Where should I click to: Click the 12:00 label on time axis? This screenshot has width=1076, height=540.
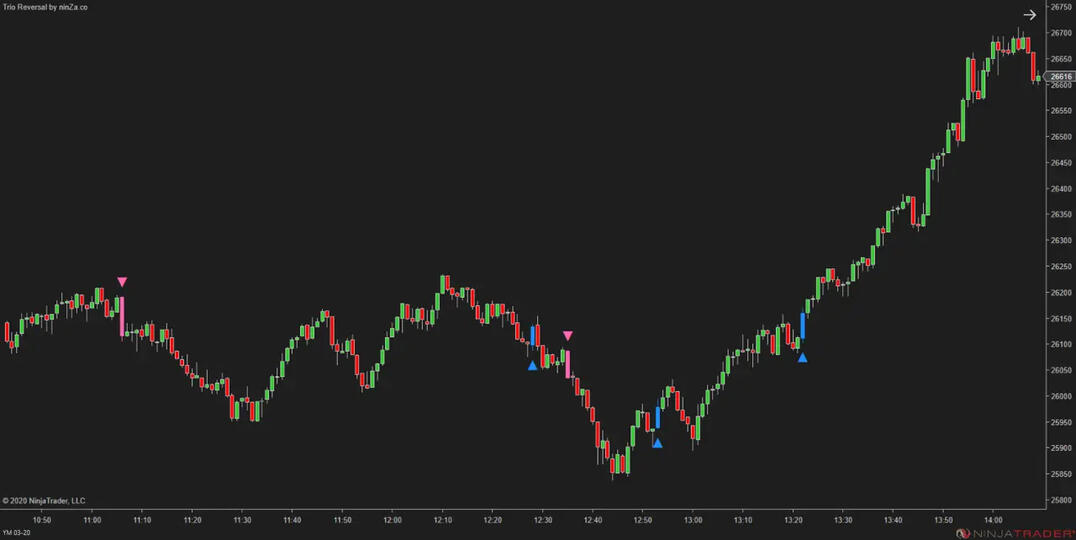click(x=392, y=520)
